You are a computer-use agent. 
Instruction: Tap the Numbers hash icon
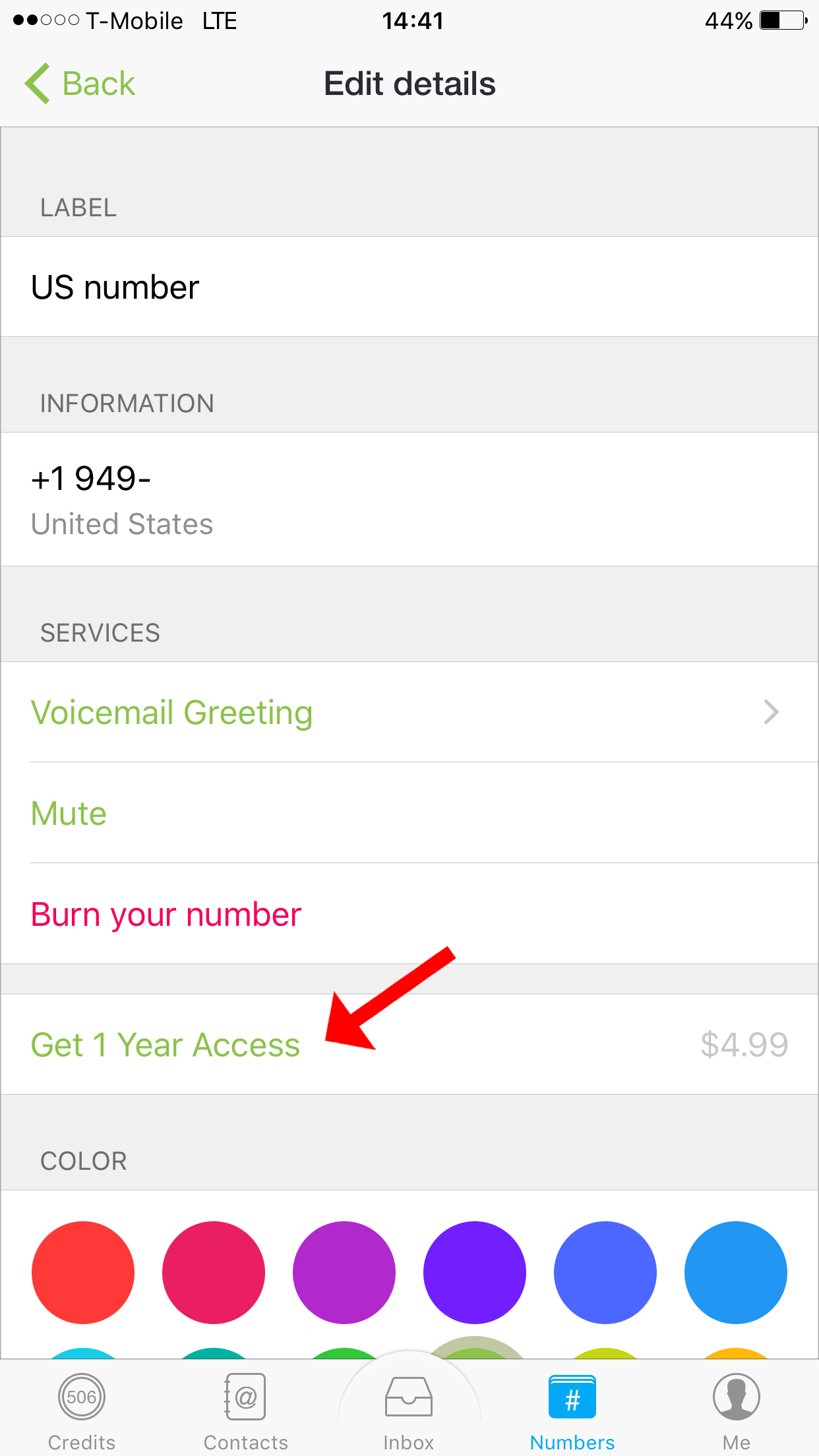pyautogui.click(x=572, y=1397)
